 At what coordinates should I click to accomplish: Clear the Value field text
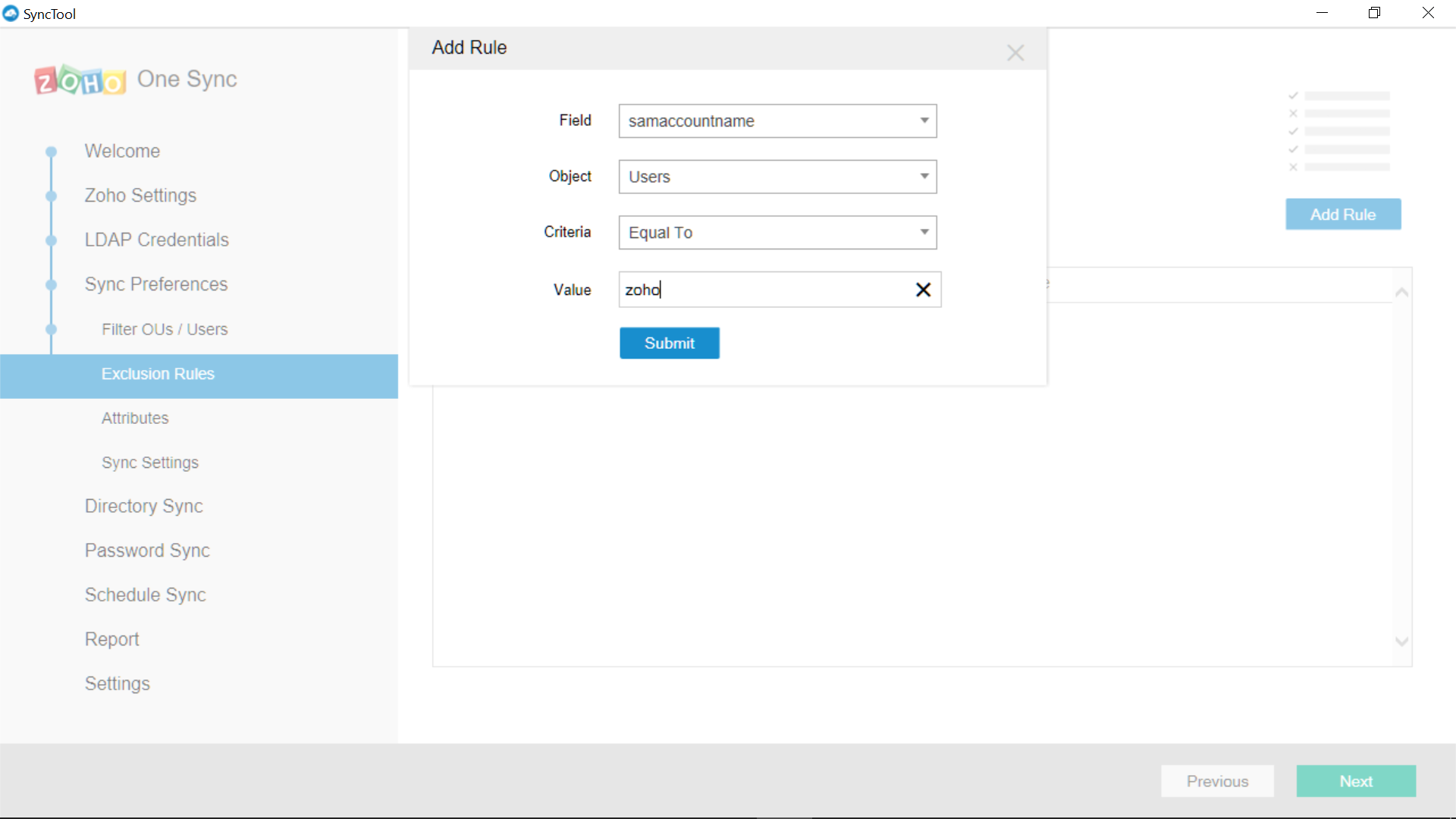tap(923, 290)
